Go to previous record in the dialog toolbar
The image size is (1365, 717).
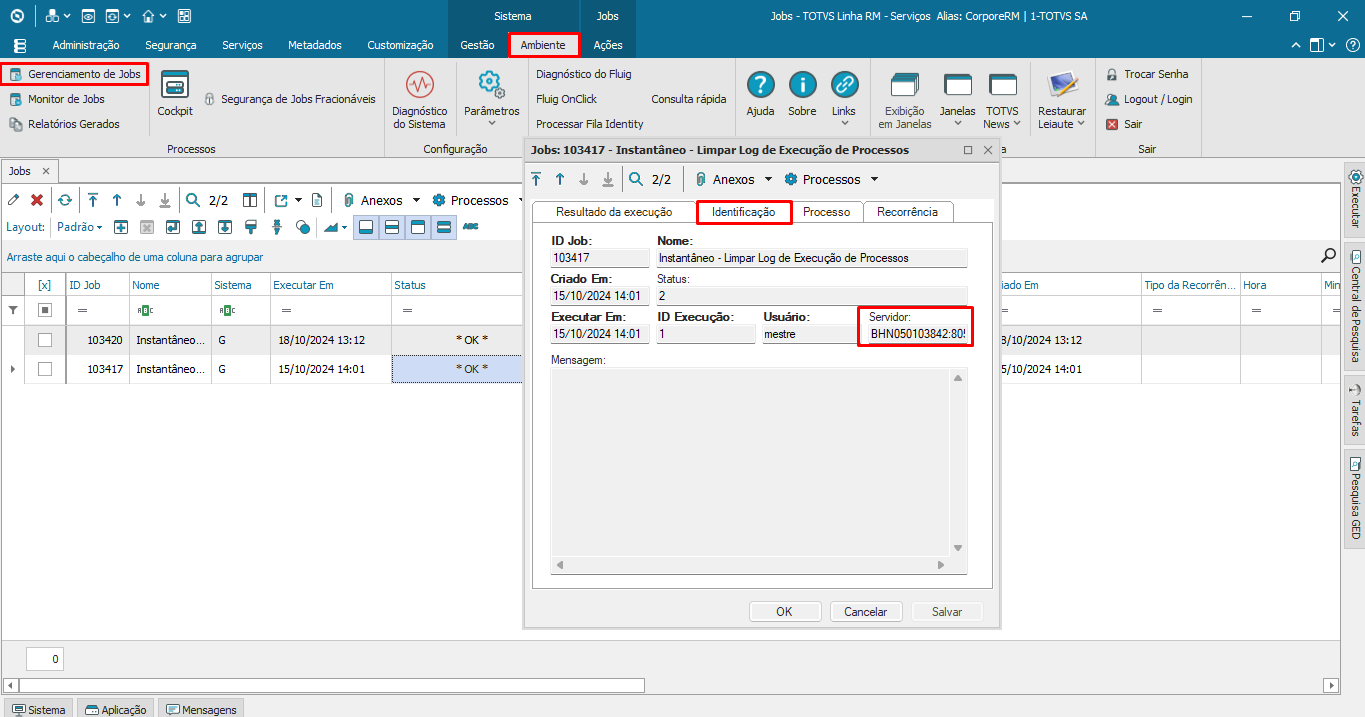pyautogui.click(x=560, y=179)
